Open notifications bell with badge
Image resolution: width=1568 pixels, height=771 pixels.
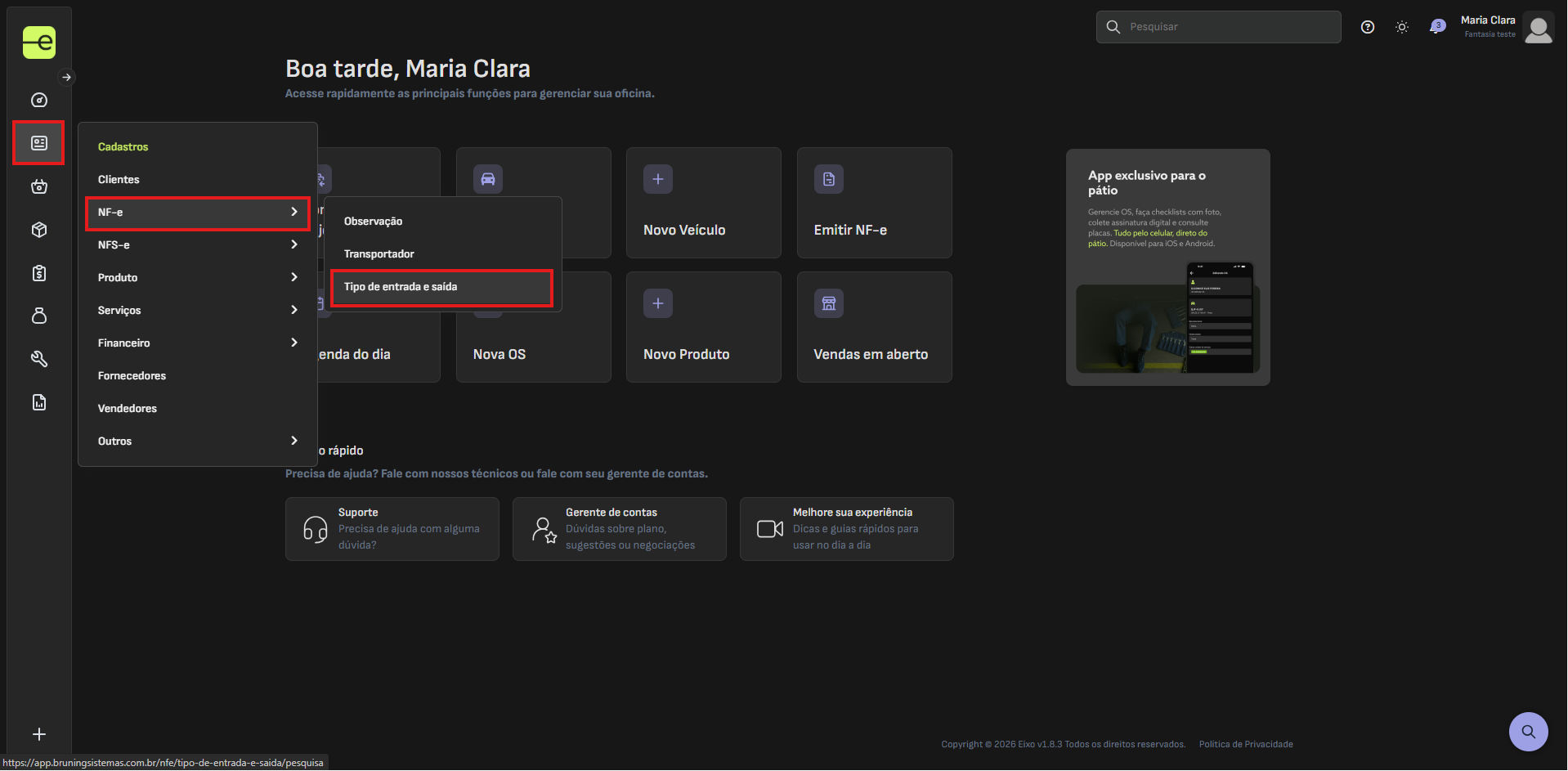(1437, 27)
